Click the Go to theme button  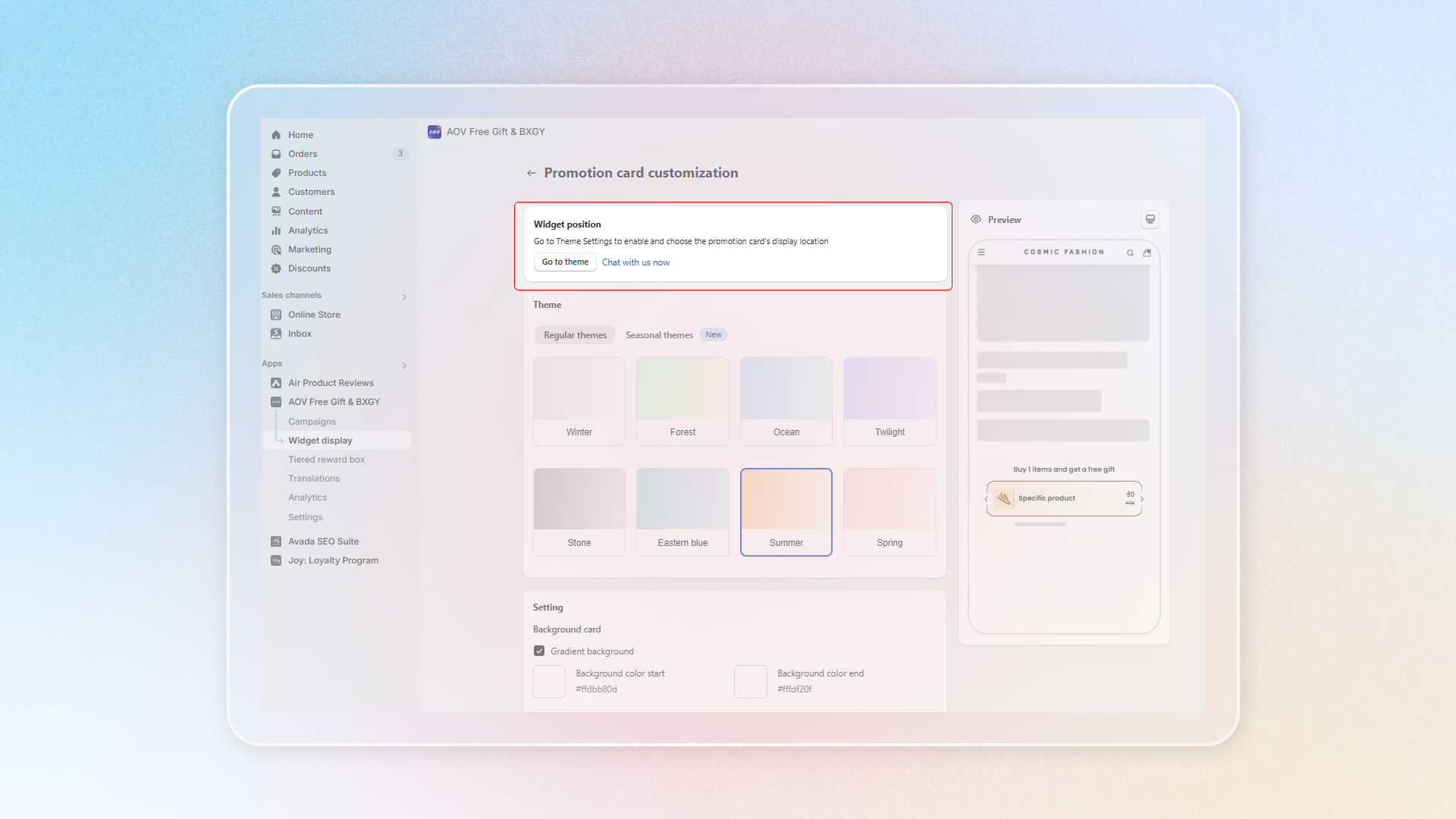pos(565,262)
